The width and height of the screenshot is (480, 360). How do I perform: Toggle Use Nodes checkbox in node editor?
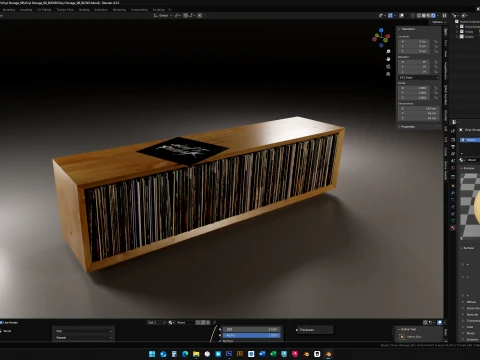point(2,322)
